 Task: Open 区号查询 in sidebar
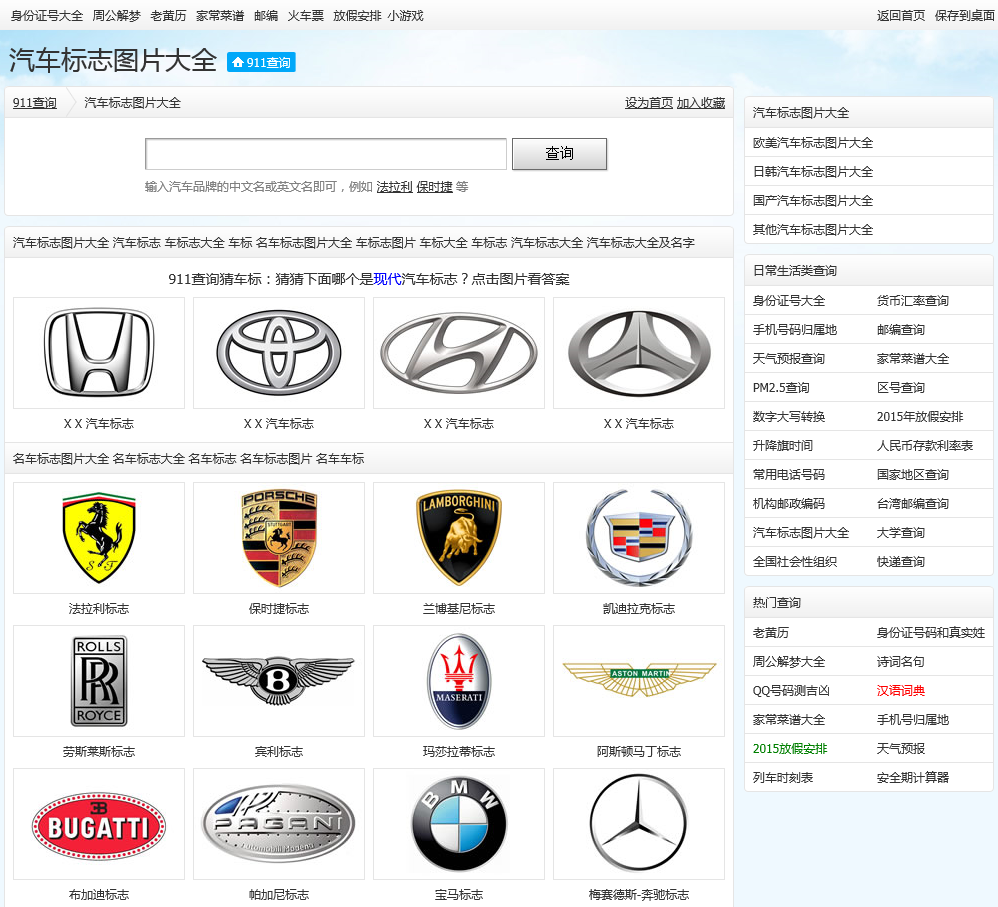pyautogui.click(x=901, y=388)
